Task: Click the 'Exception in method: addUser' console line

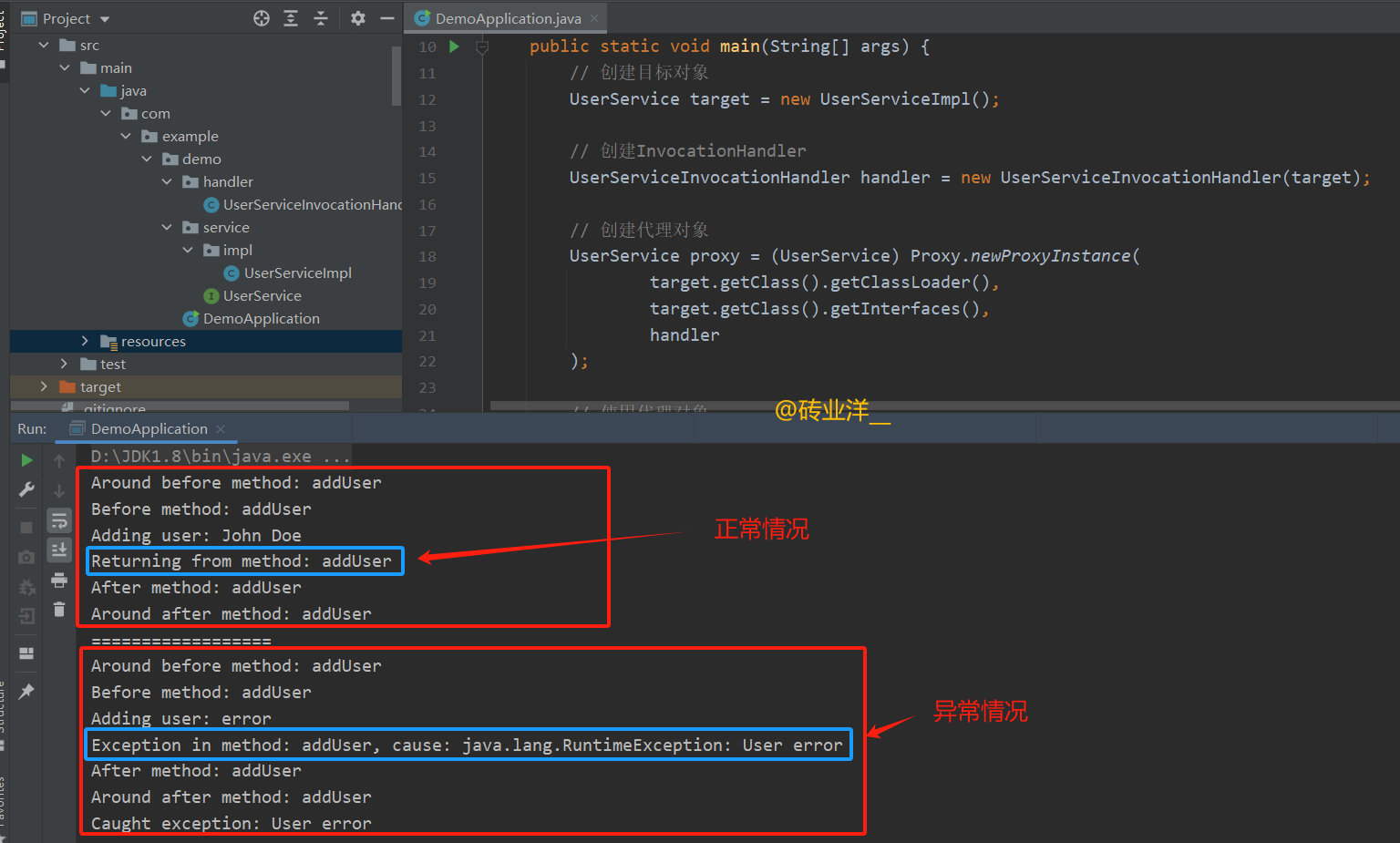Action: point(467,745)
